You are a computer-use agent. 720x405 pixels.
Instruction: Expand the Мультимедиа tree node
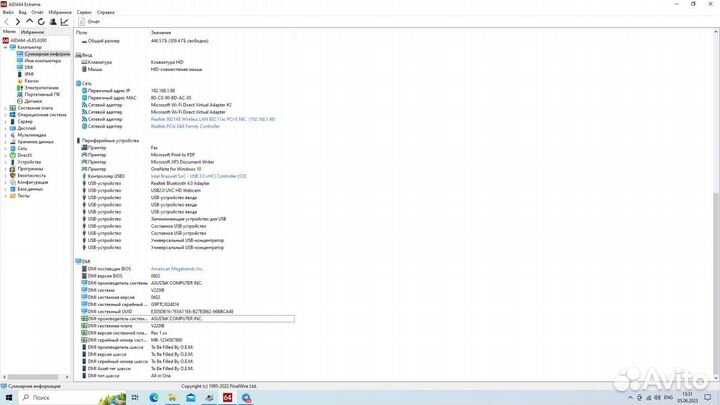point(6,135)
